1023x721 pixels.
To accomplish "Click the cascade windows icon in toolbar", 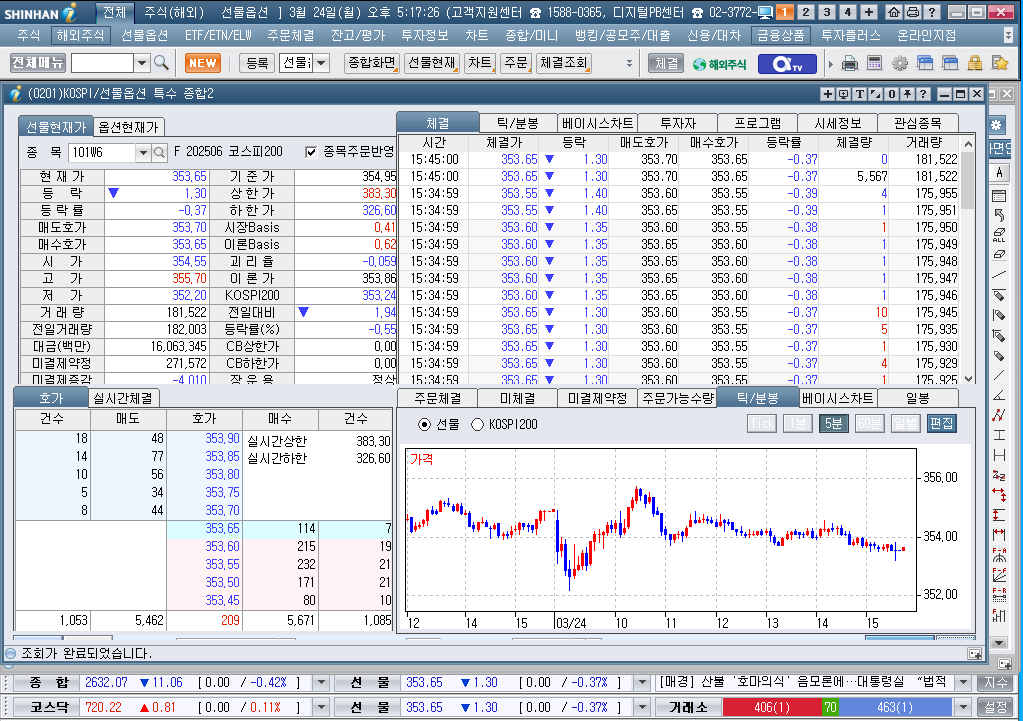I will 924,63.
